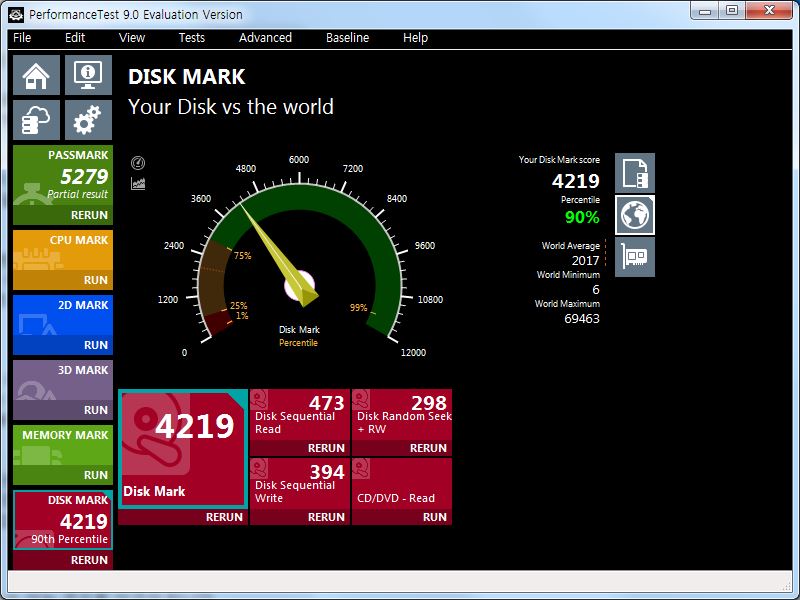
Task: Click the Disk Sequential Read tile disk icon
Action: tap(259, 399)
